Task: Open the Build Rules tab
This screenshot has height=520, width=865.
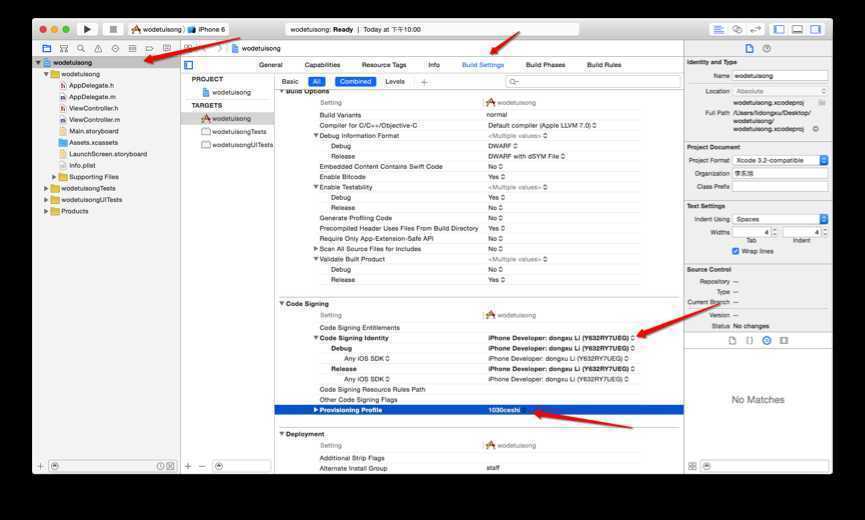Action: [x=604, y=65]
